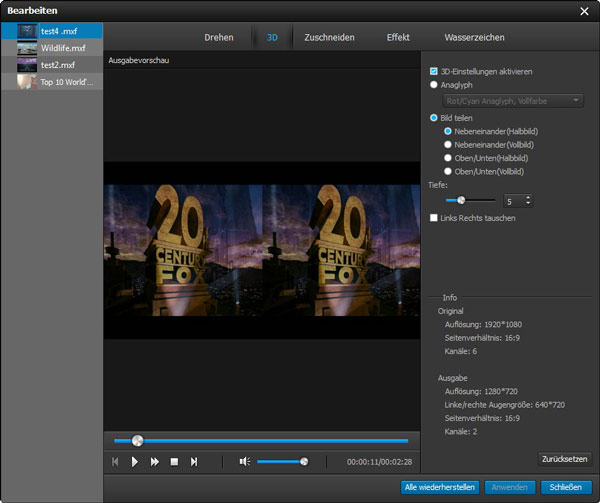Switch to the Zuschneiden tab
Image resolution: width=600 pixels, height=503 pixels.
tap(330, 37)
